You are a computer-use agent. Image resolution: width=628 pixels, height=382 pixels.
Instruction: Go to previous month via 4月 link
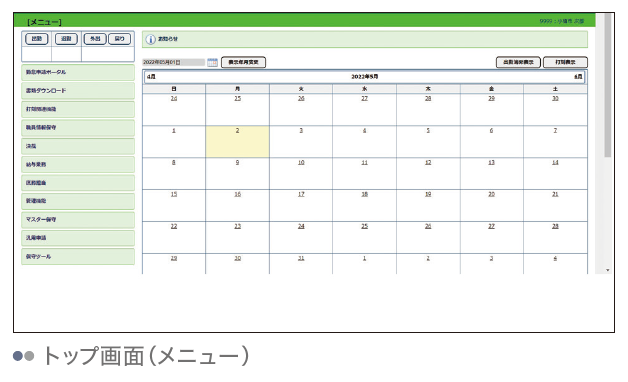151,76
